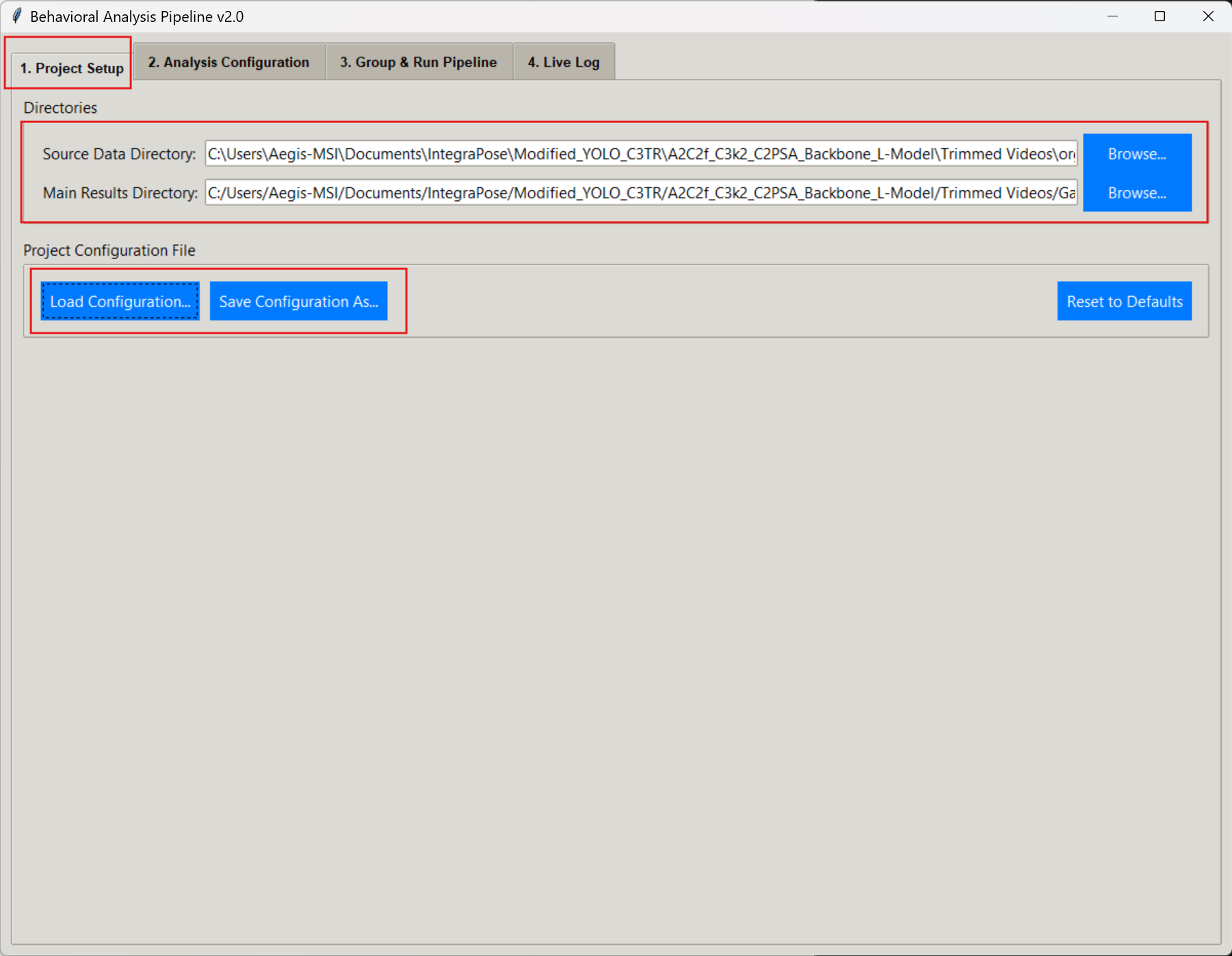
Task: Switch to the Project Setup tab
Action: (71, 68)
